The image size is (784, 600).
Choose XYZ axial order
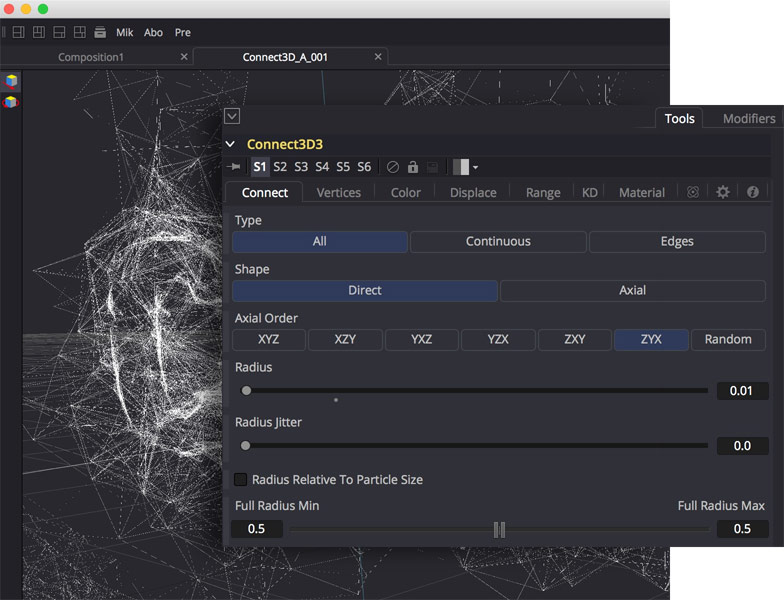269,340
